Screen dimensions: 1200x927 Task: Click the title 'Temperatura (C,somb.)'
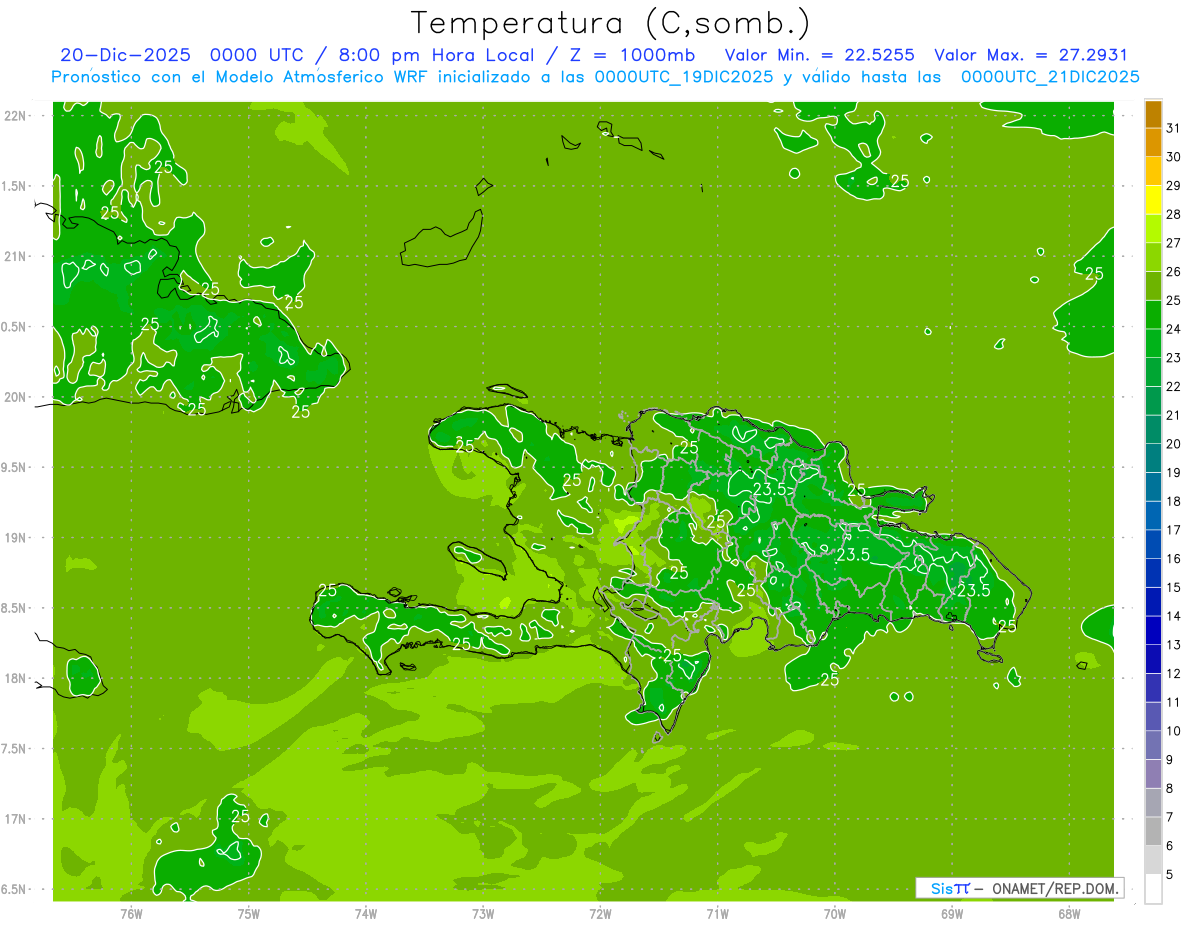coord(611,23)
